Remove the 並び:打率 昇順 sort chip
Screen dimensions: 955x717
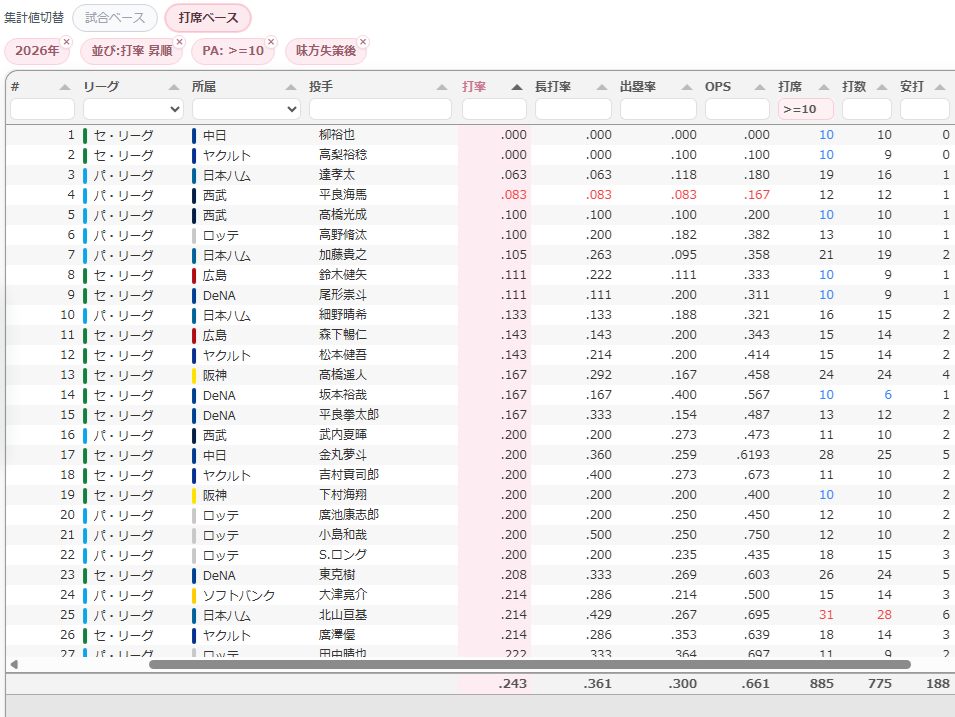click(x=179, y=41)
